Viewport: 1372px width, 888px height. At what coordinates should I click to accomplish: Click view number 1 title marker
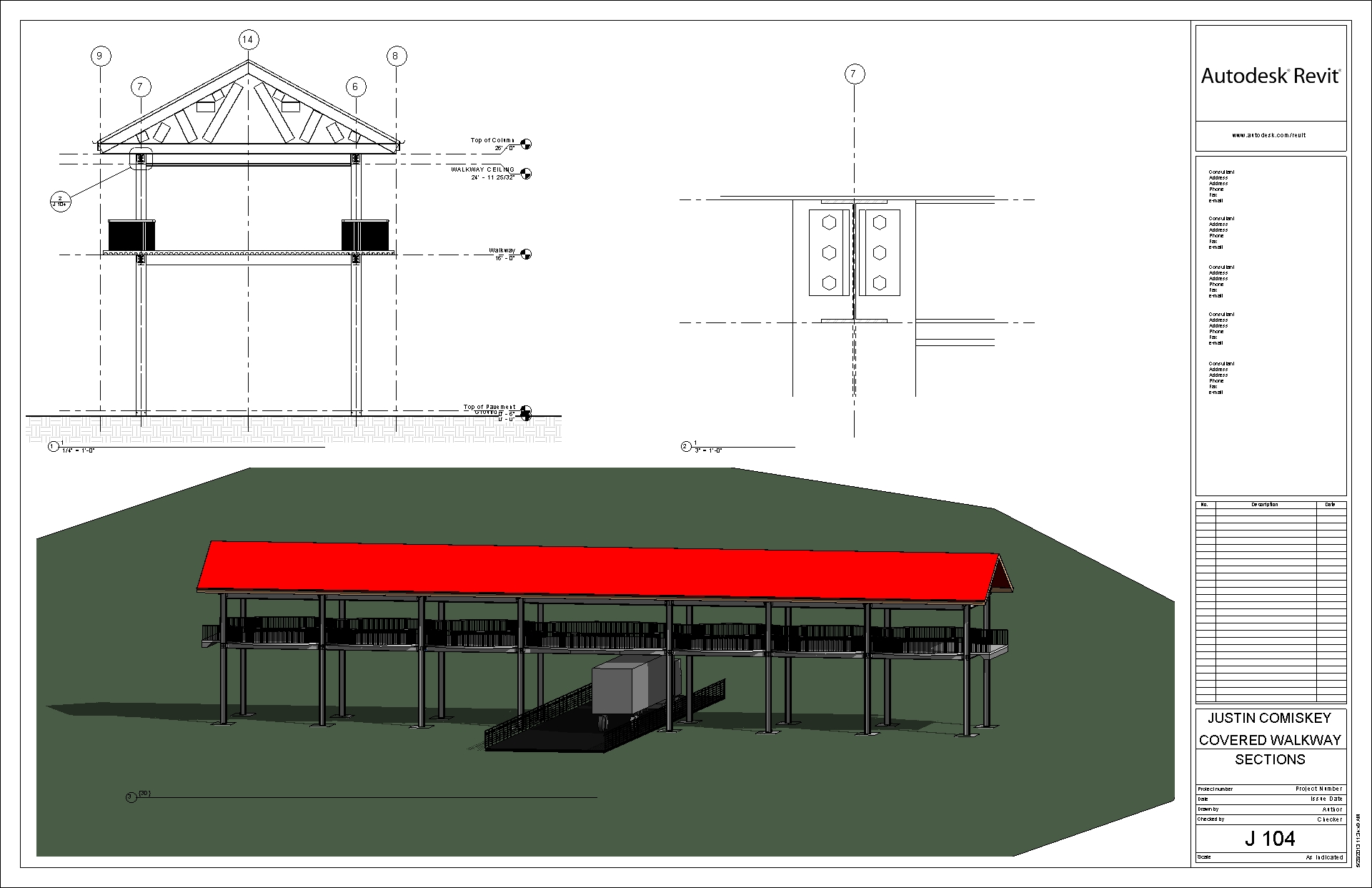[x=53, y=447]
